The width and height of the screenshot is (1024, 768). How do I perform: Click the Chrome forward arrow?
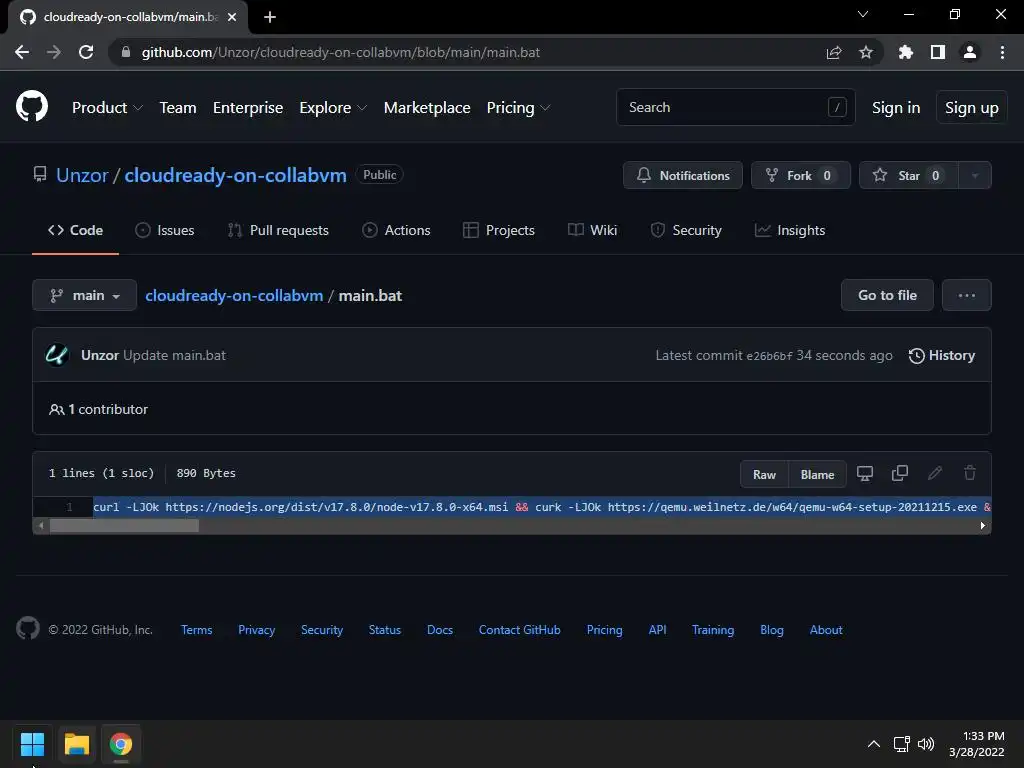[54, 52]
